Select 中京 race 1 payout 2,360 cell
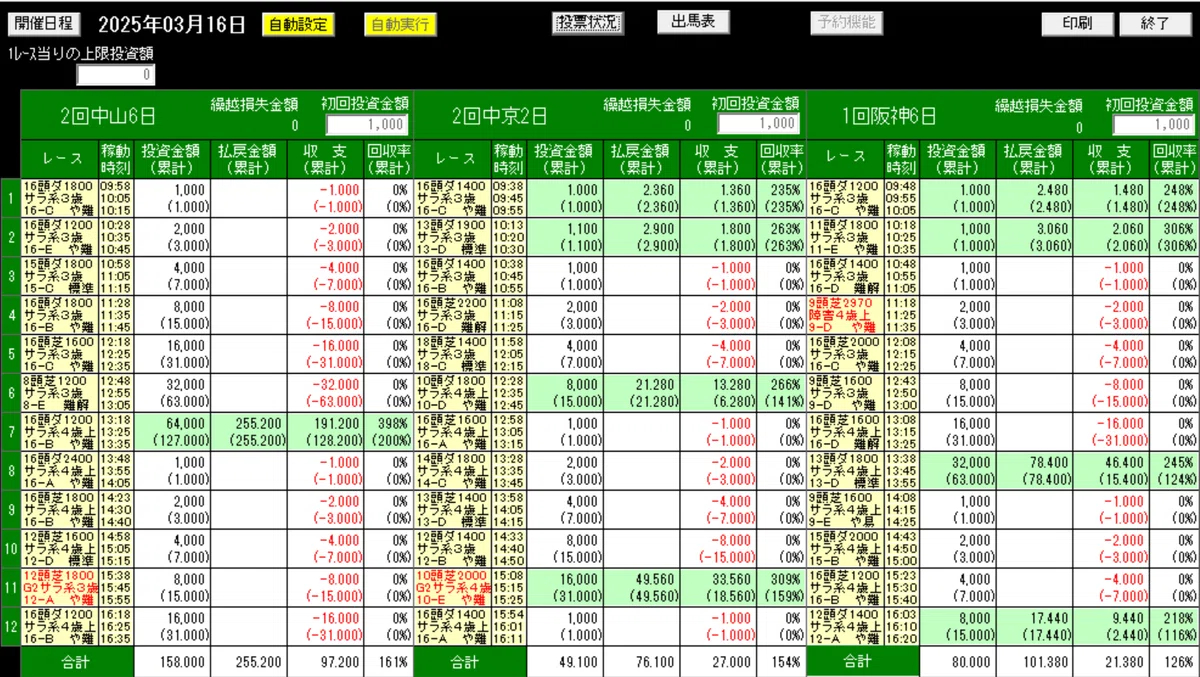 coord(641,198)
